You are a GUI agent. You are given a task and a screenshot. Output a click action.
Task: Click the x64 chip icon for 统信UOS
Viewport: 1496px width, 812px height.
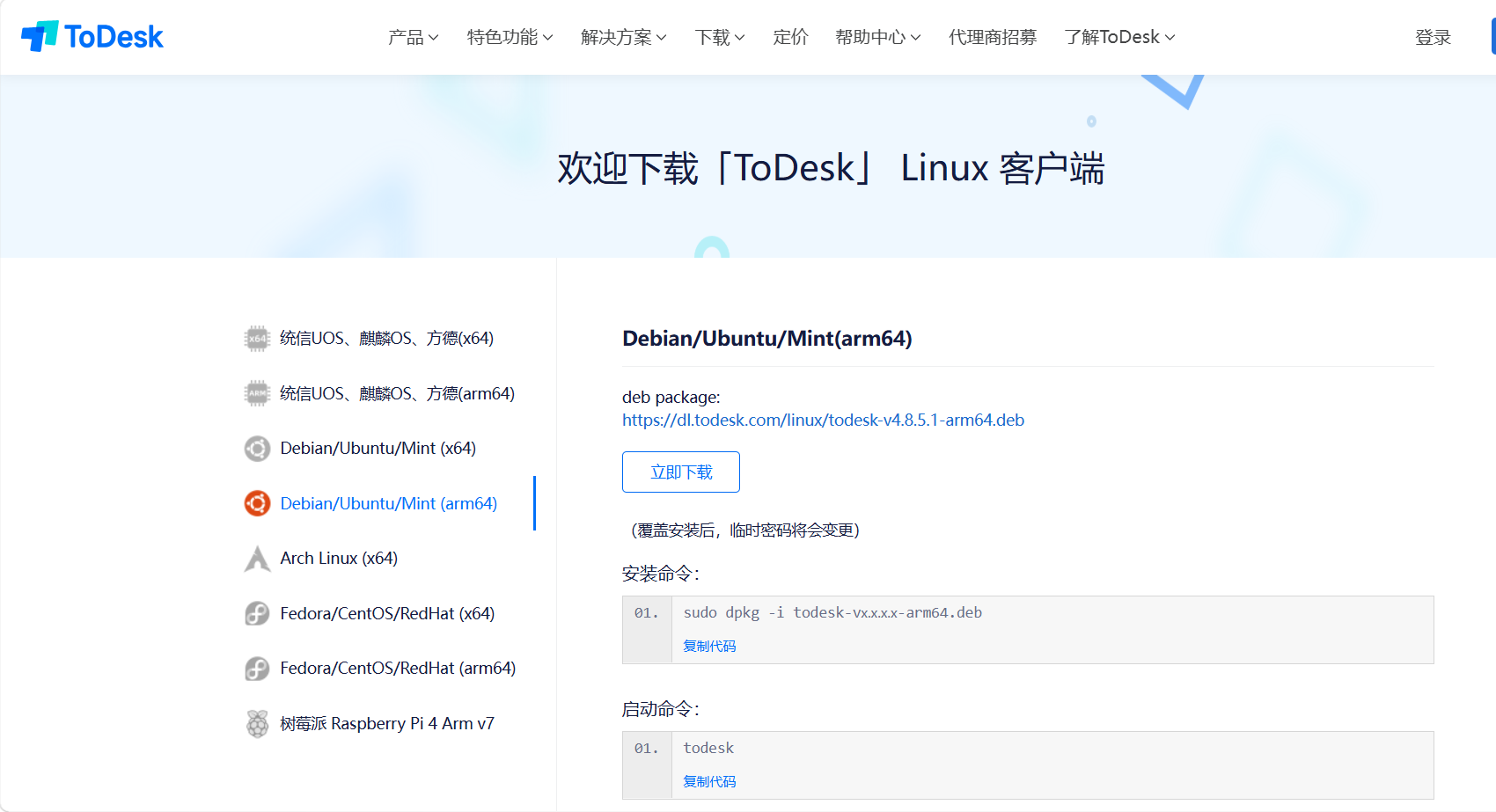(257, 339)
